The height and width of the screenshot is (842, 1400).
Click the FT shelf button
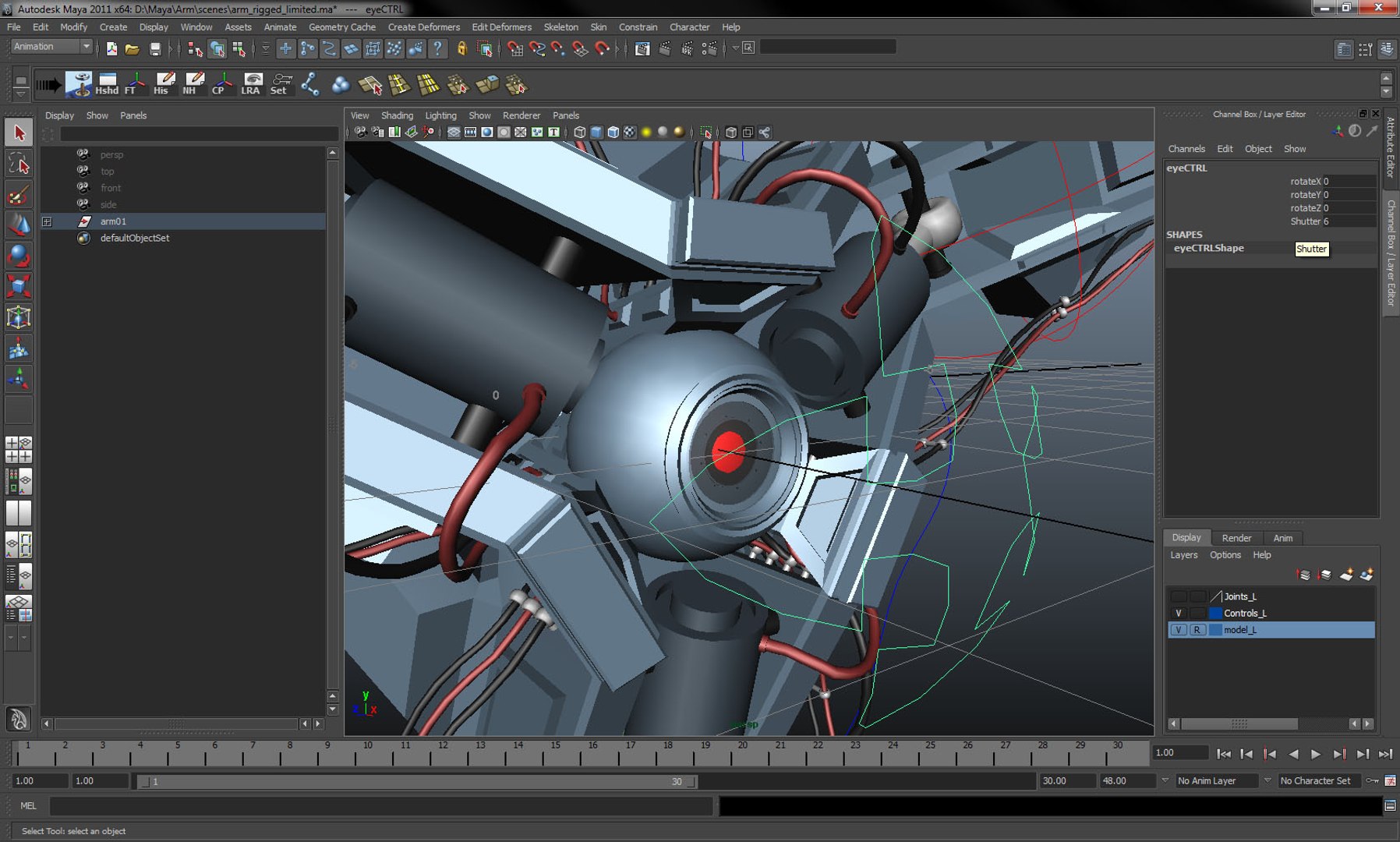tap(135, 84)
